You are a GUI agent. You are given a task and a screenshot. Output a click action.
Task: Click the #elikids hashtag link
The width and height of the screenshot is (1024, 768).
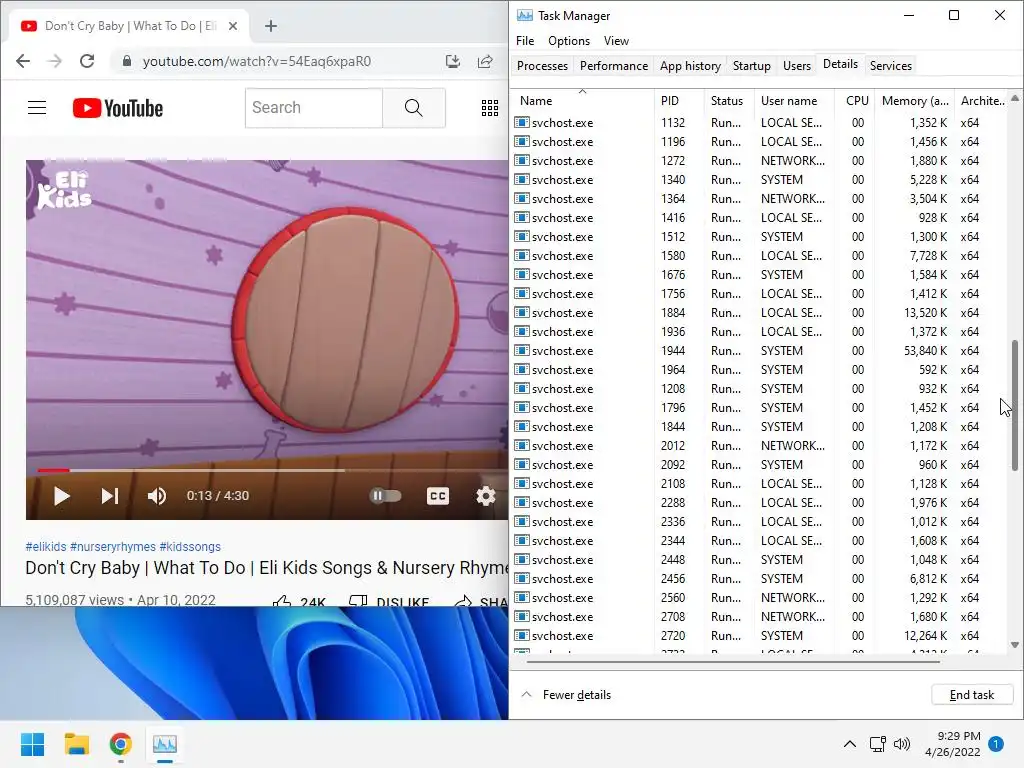46,547
